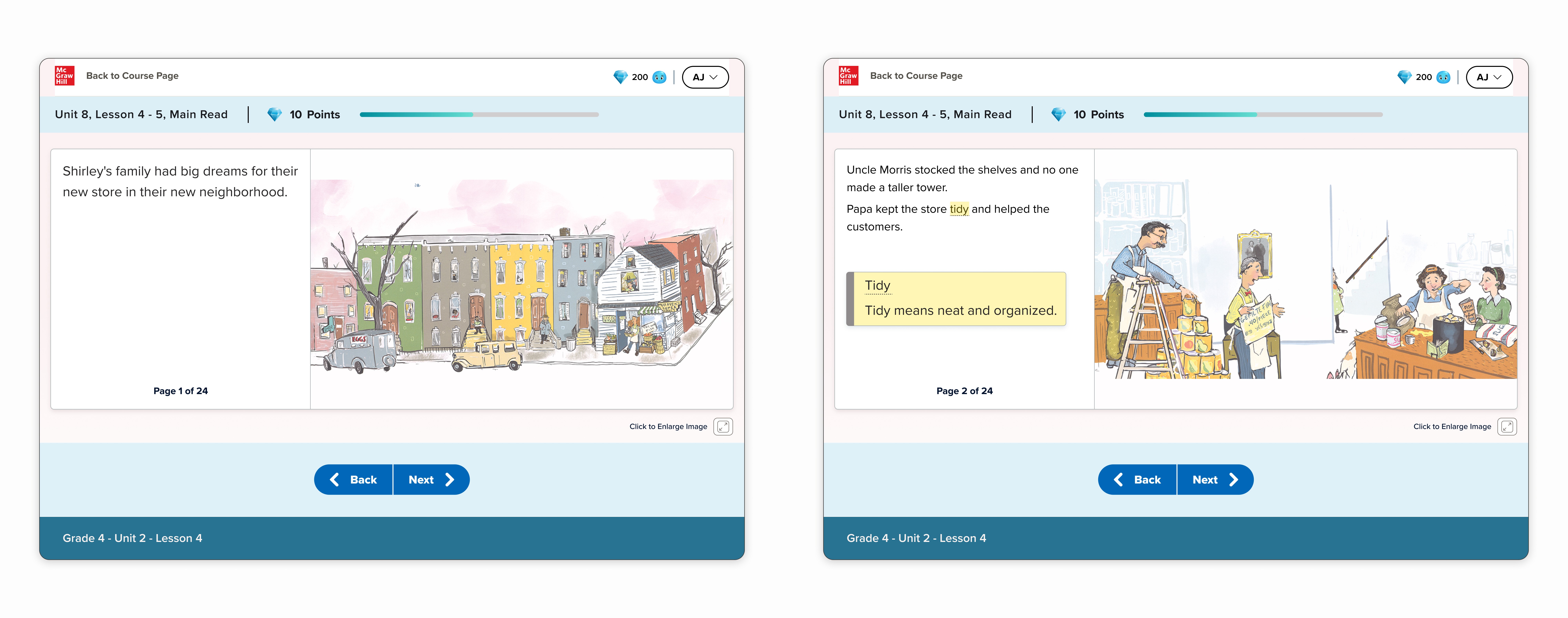Click the lesson progress bar on Page 2 screen
This screenshot has height=618, width=1568.
(x=1263, y=115)
